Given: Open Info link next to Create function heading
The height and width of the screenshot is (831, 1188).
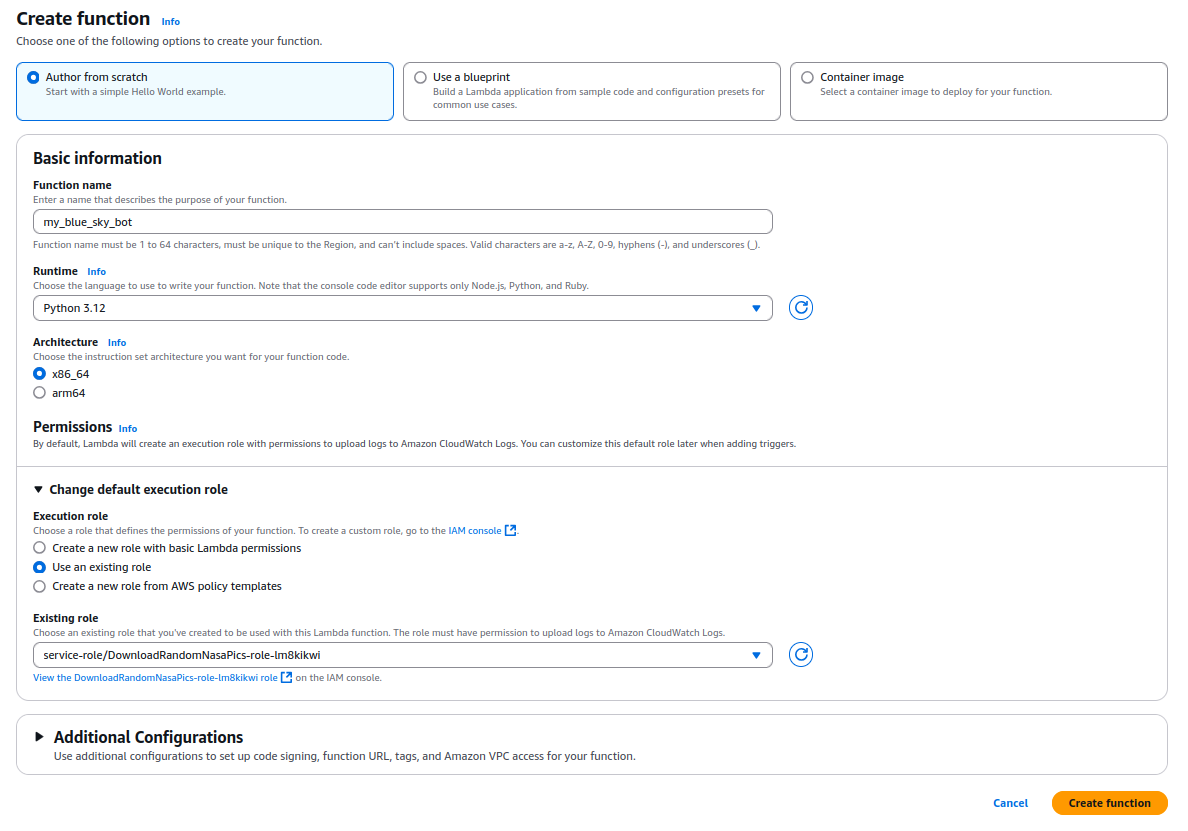Looking at the screenshot, I should click(171, 21).
